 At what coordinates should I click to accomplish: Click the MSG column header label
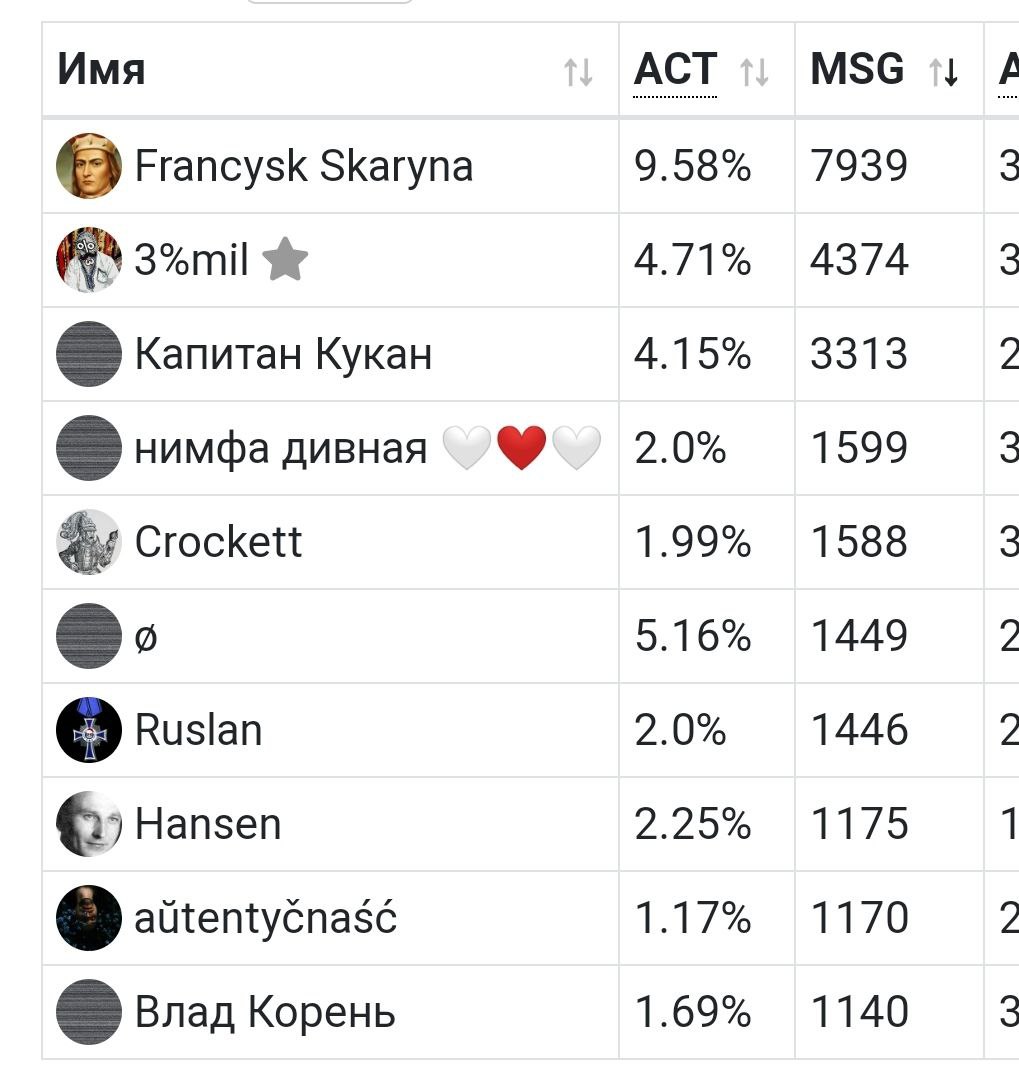click(857, 69)
